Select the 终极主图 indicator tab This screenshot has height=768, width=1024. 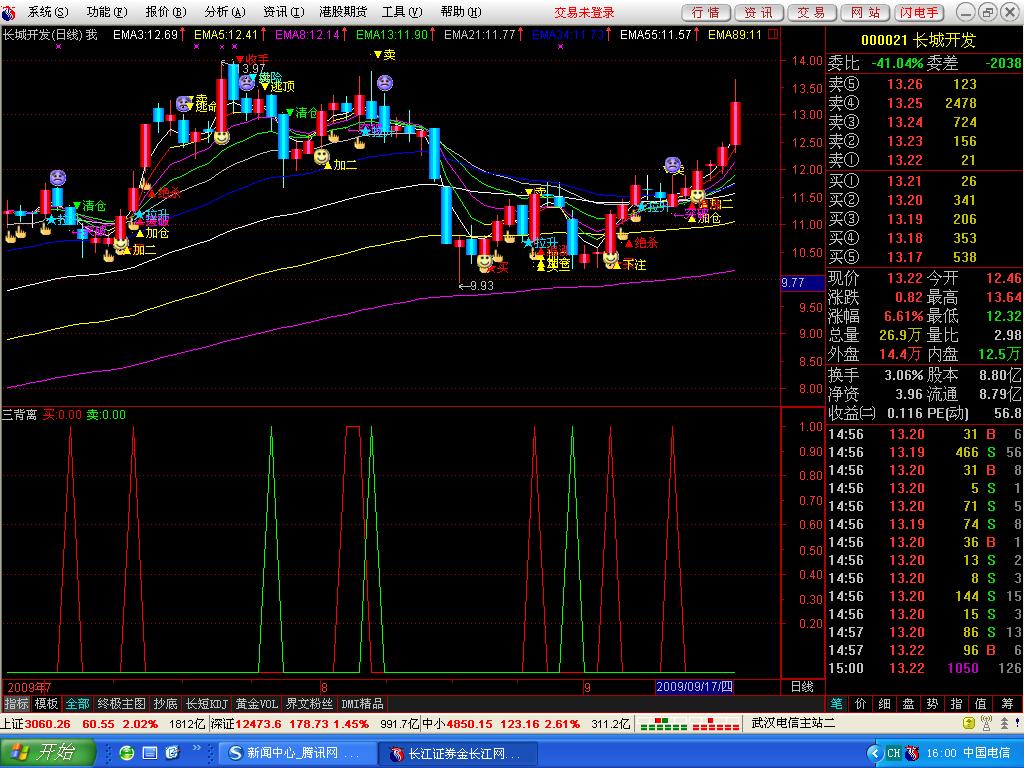[x=121, y=703]
